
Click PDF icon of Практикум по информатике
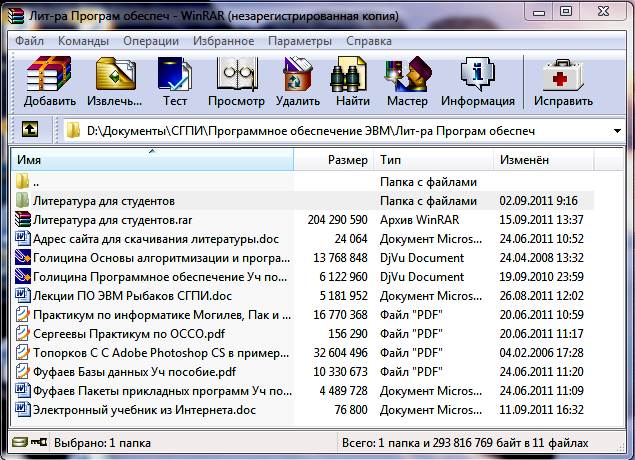click(x=23, y=314)
